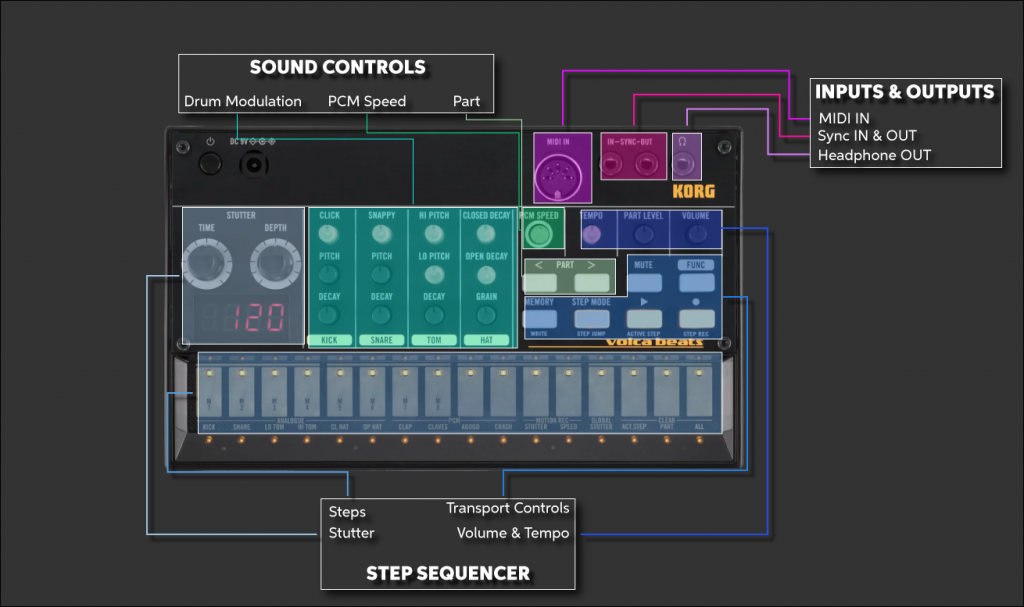This screenshot has width=1024, height=607.
Task: Adjust the TEMPO knob
Action: point(592,234)
